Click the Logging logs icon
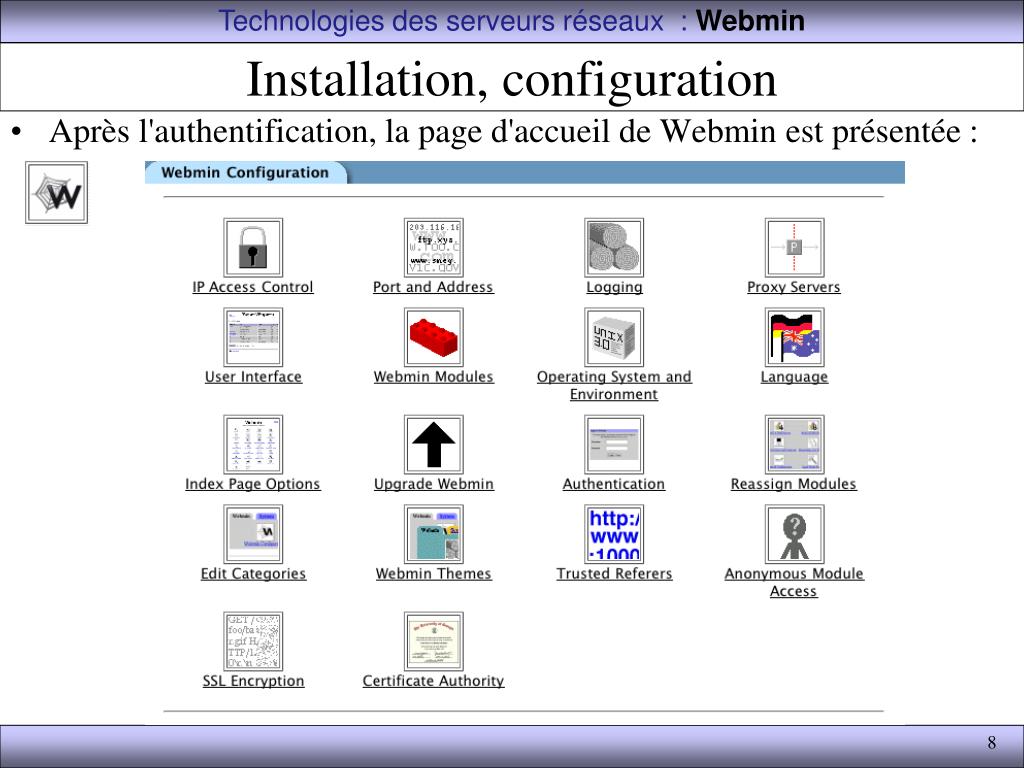This screenshot has width=1024, height=768. tap(614, 248)
